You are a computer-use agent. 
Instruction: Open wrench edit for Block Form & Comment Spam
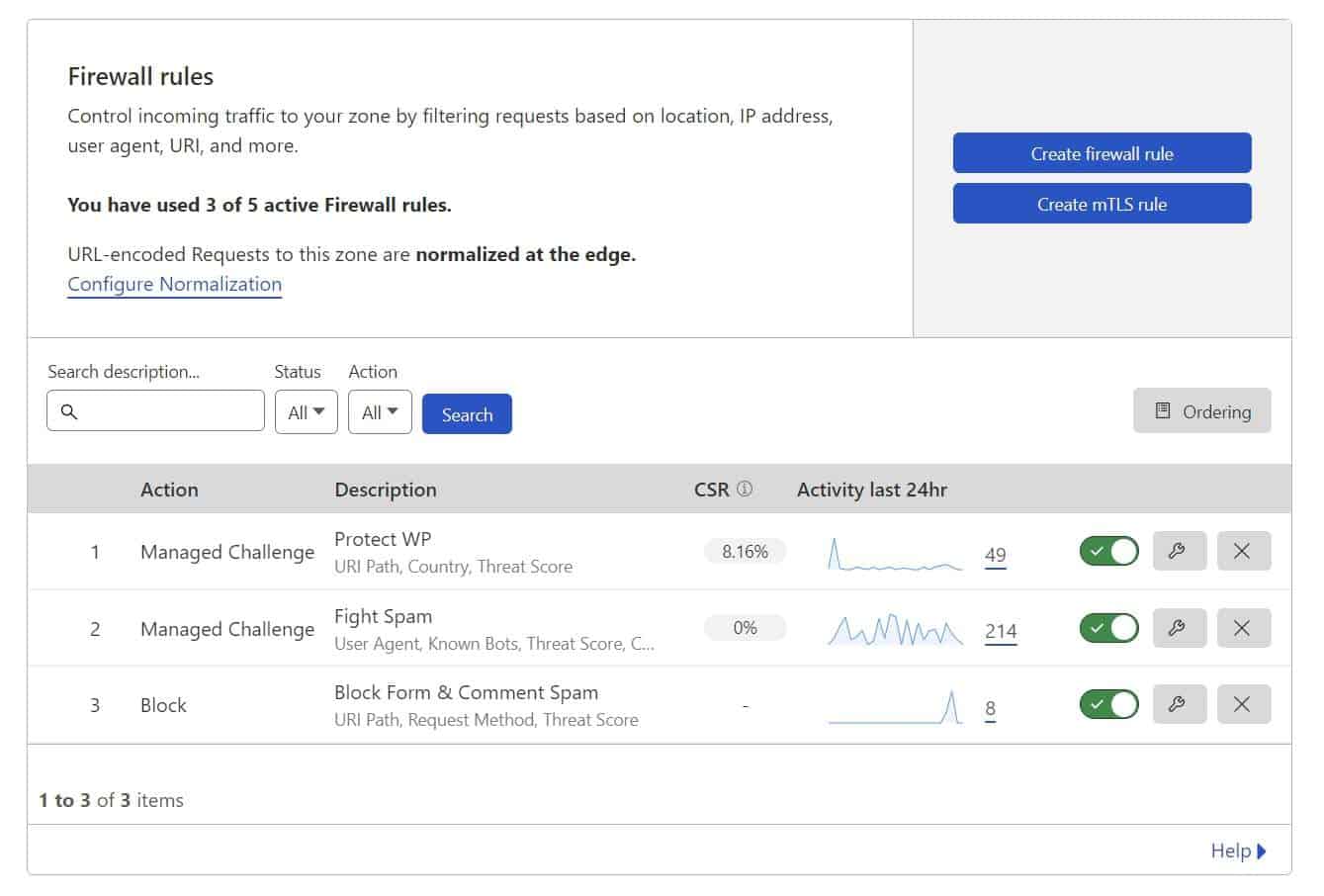click(1180, 704)
